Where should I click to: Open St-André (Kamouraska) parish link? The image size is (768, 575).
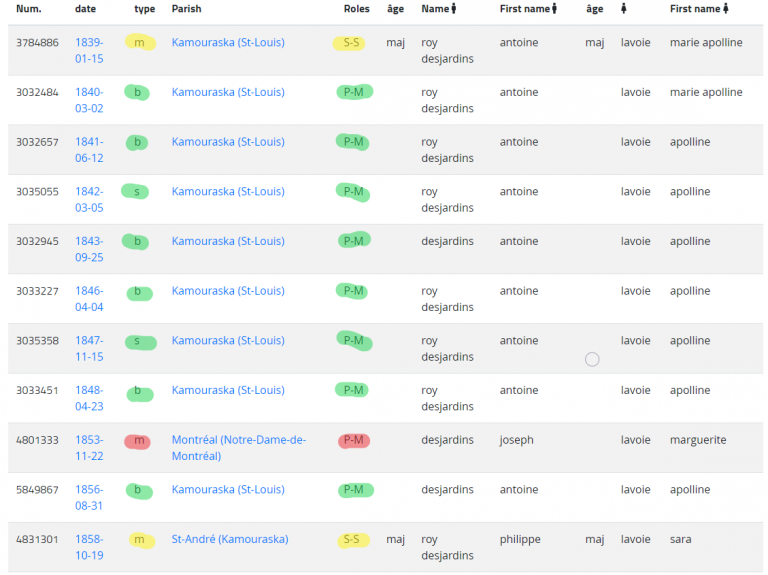pyautogui.click(x=229, y=539)
